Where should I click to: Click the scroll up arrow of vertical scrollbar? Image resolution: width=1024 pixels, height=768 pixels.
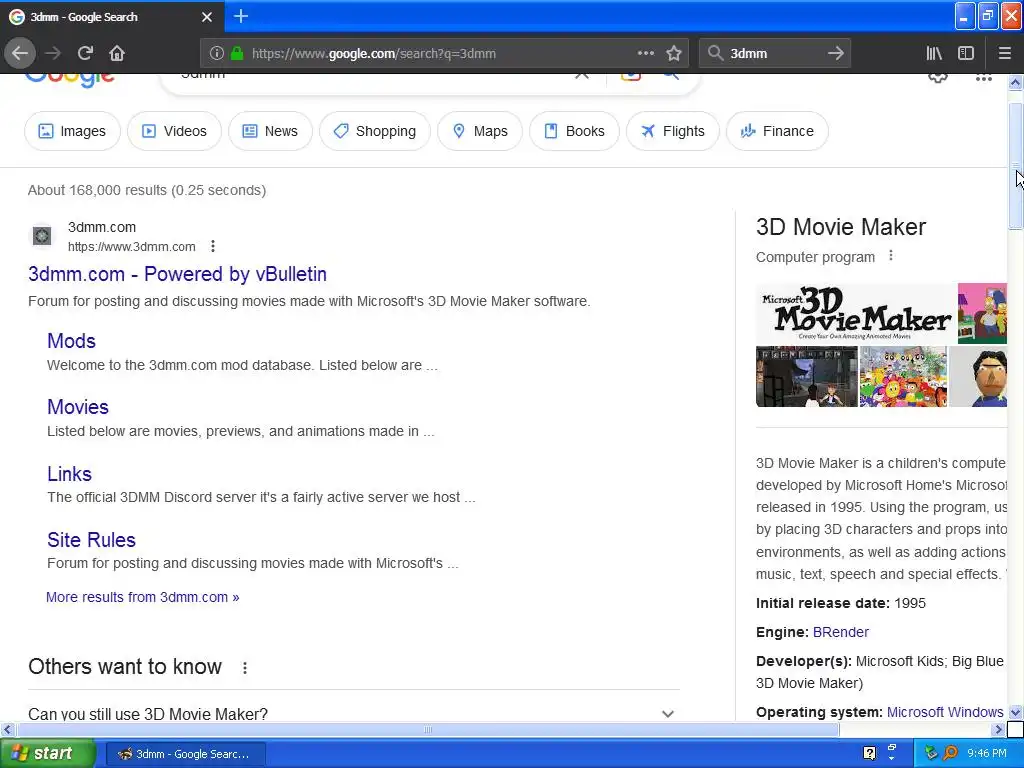(x=1015, y=82)
